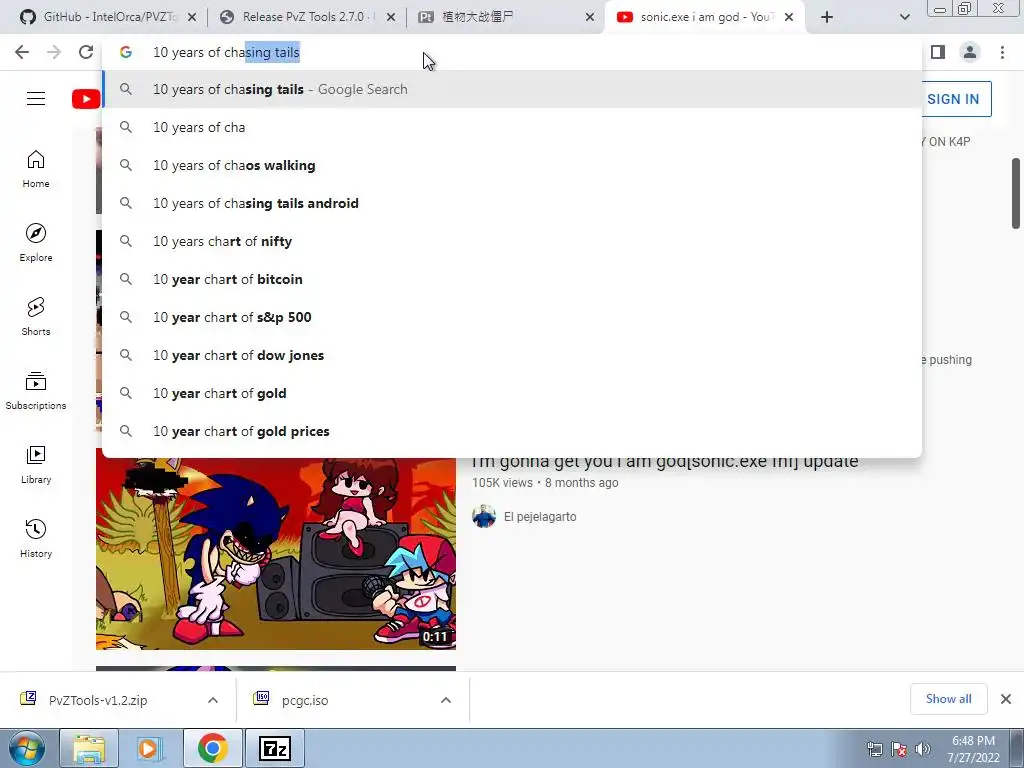Open the Windows Start orb

pos(27,748)
